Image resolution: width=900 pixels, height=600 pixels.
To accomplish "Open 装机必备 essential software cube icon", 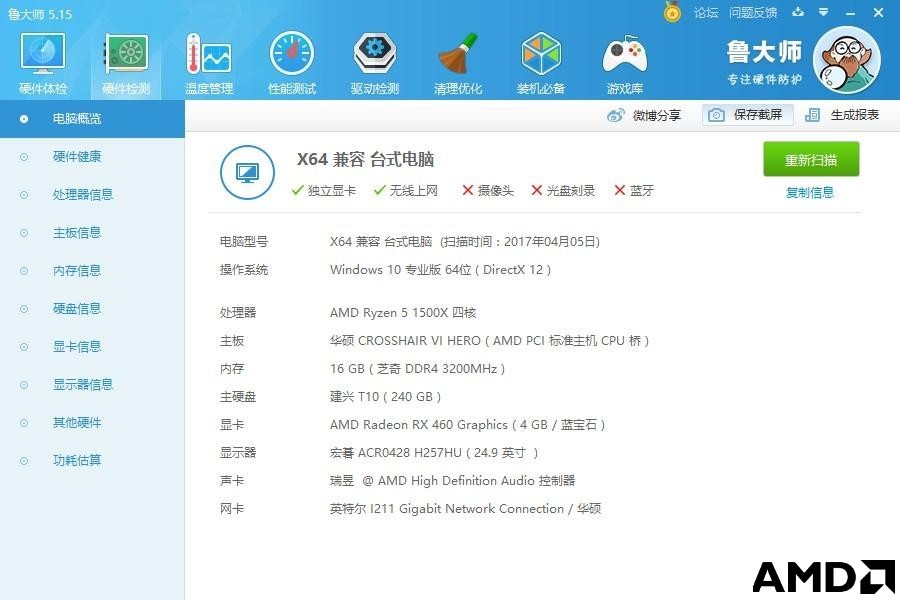I will pos(541,64).
